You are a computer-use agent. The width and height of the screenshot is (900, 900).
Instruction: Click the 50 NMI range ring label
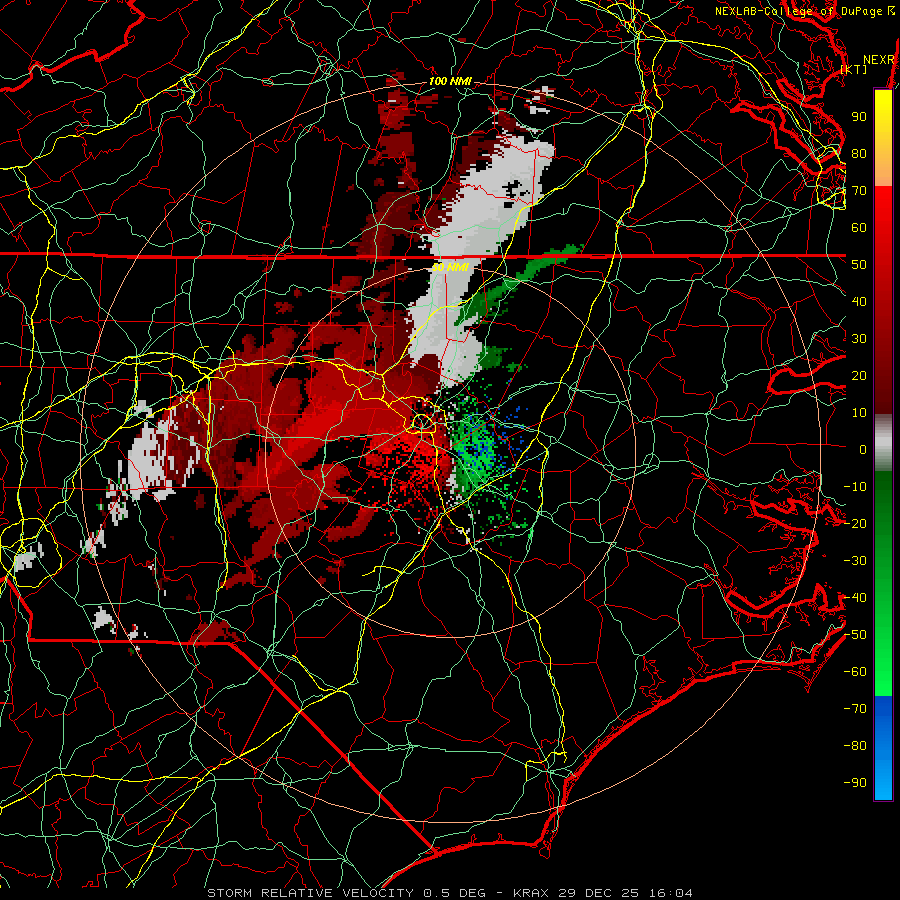point(450,267)
